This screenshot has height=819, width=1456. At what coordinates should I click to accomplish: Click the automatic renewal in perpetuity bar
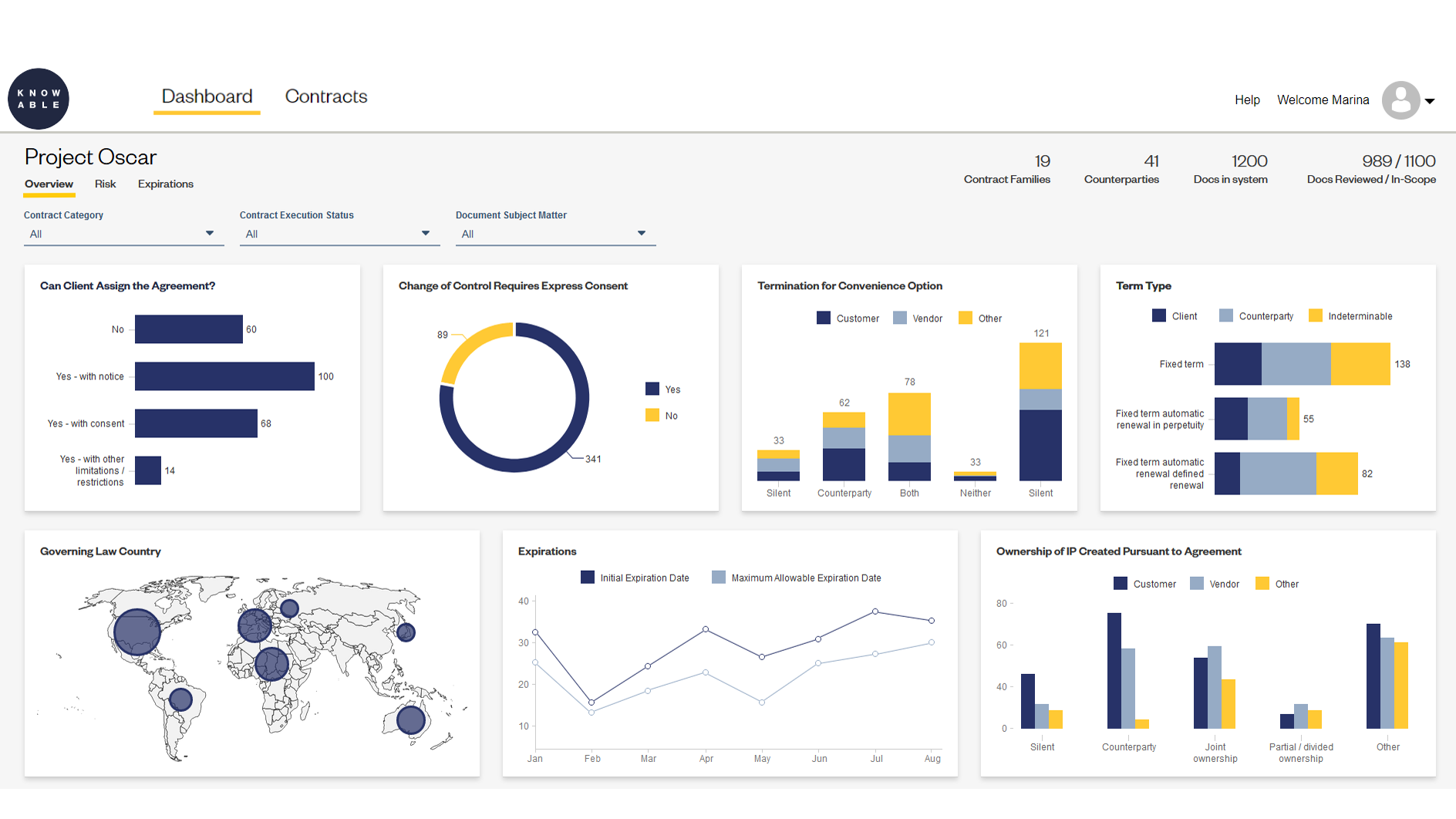tap(1257, 419)
